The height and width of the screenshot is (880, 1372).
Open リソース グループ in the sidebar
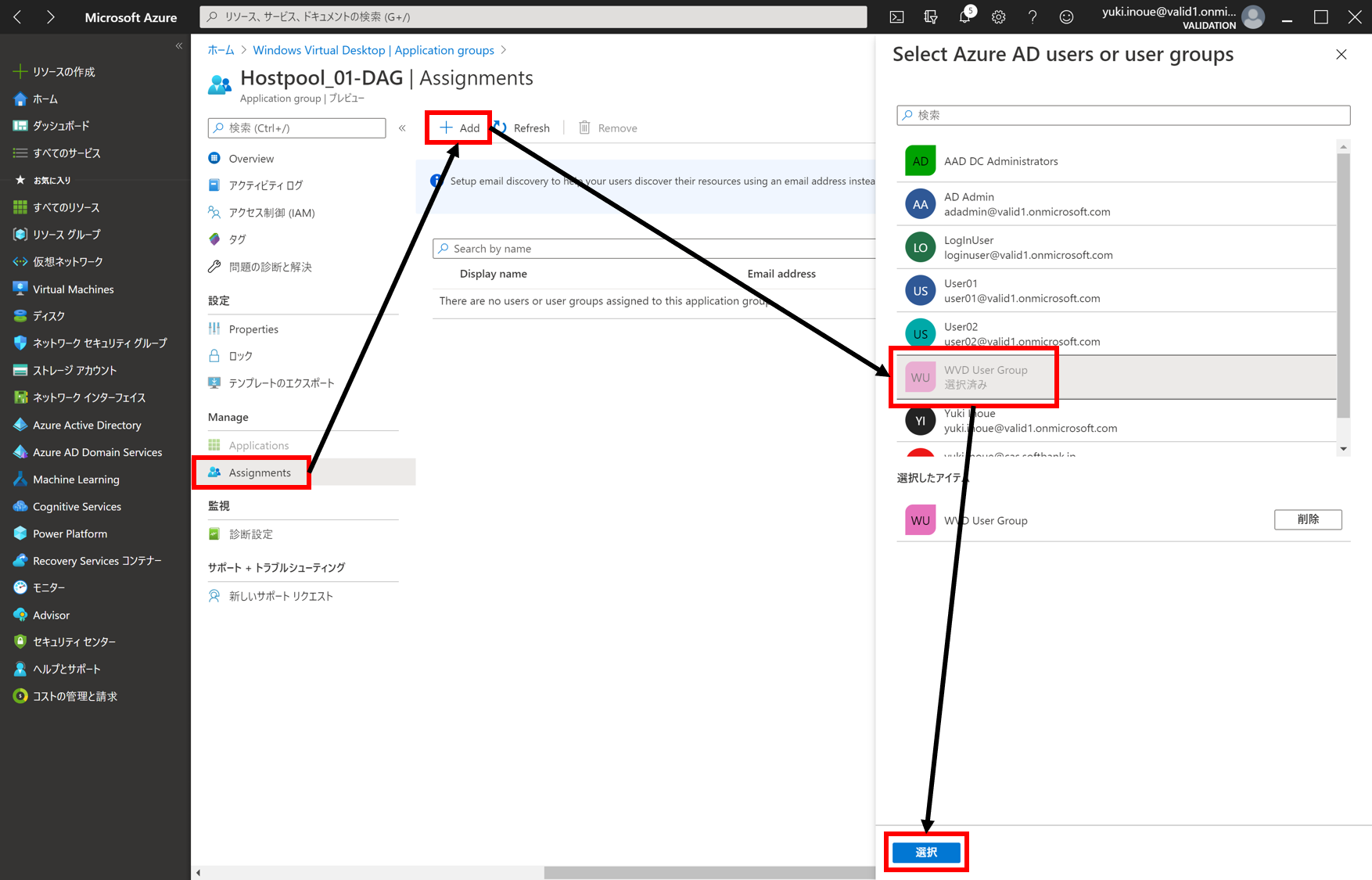[57, 235]
